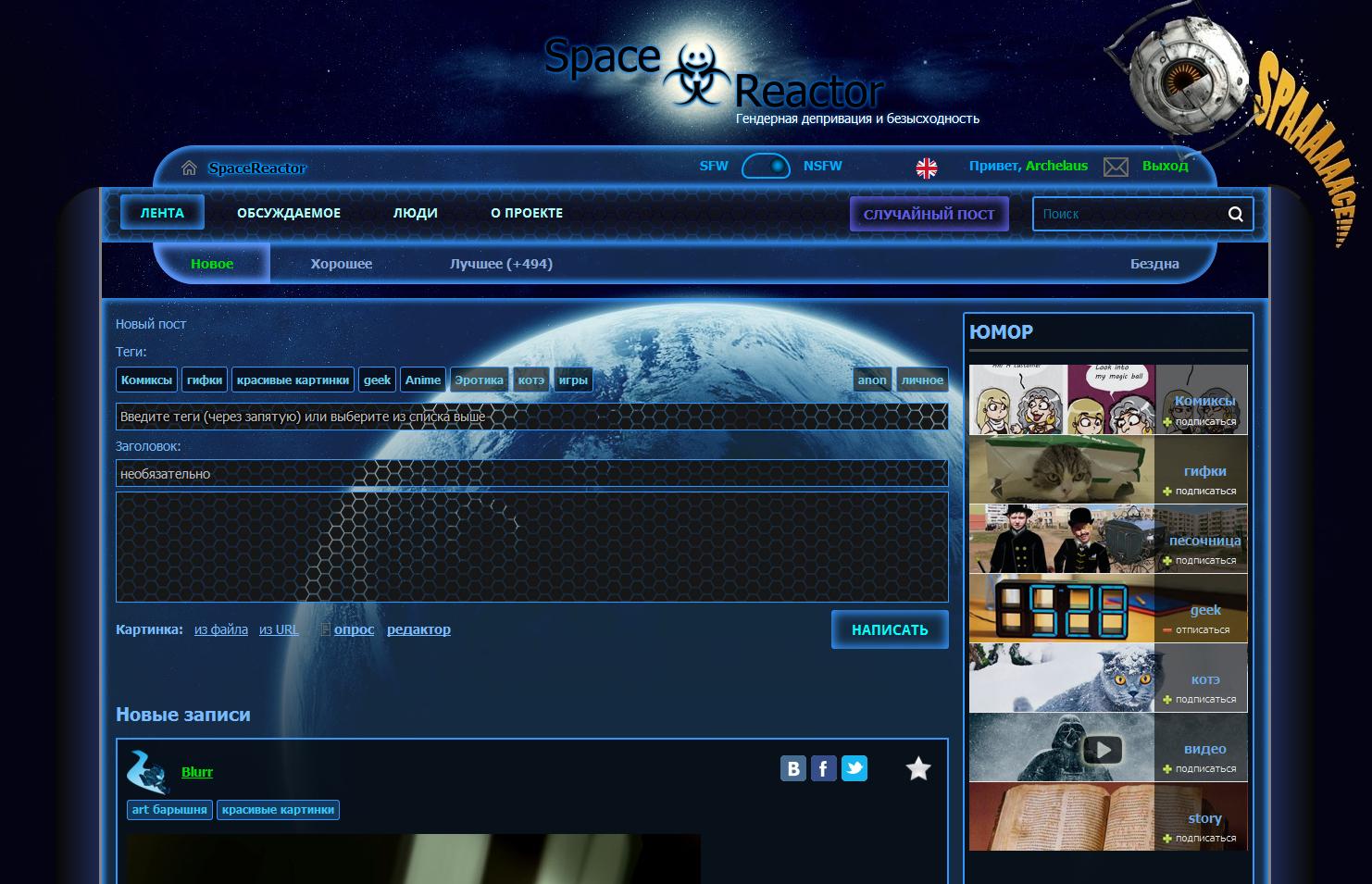Add Blurr's post to favorites star

pyautogui.click(x=918, y=768)
